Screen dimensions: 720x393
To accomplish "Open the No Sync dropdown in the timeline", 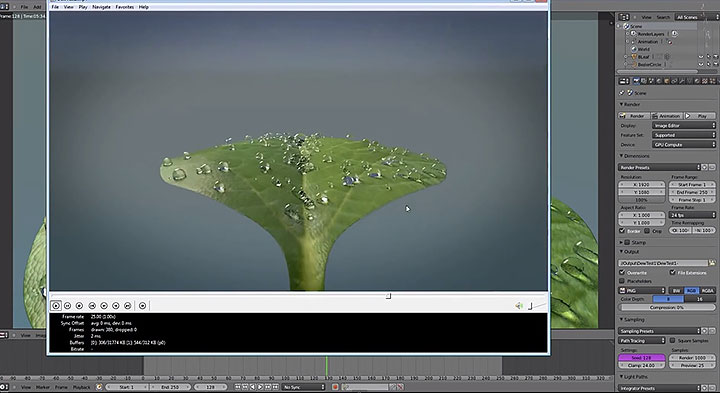I will (x=303, y=387).
